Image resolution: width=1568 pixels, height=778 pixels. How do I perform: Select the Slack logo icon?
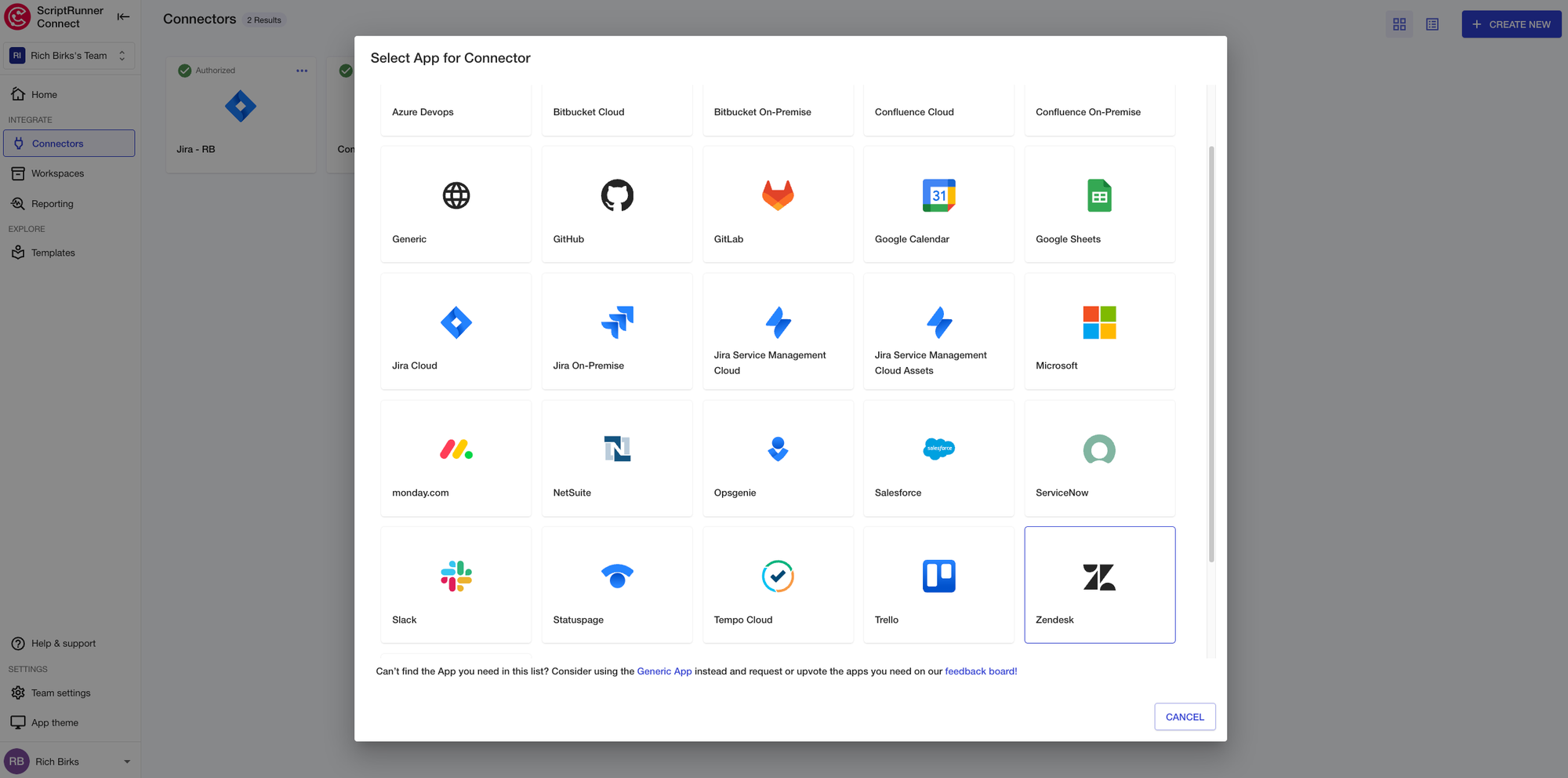coord(456,576)
